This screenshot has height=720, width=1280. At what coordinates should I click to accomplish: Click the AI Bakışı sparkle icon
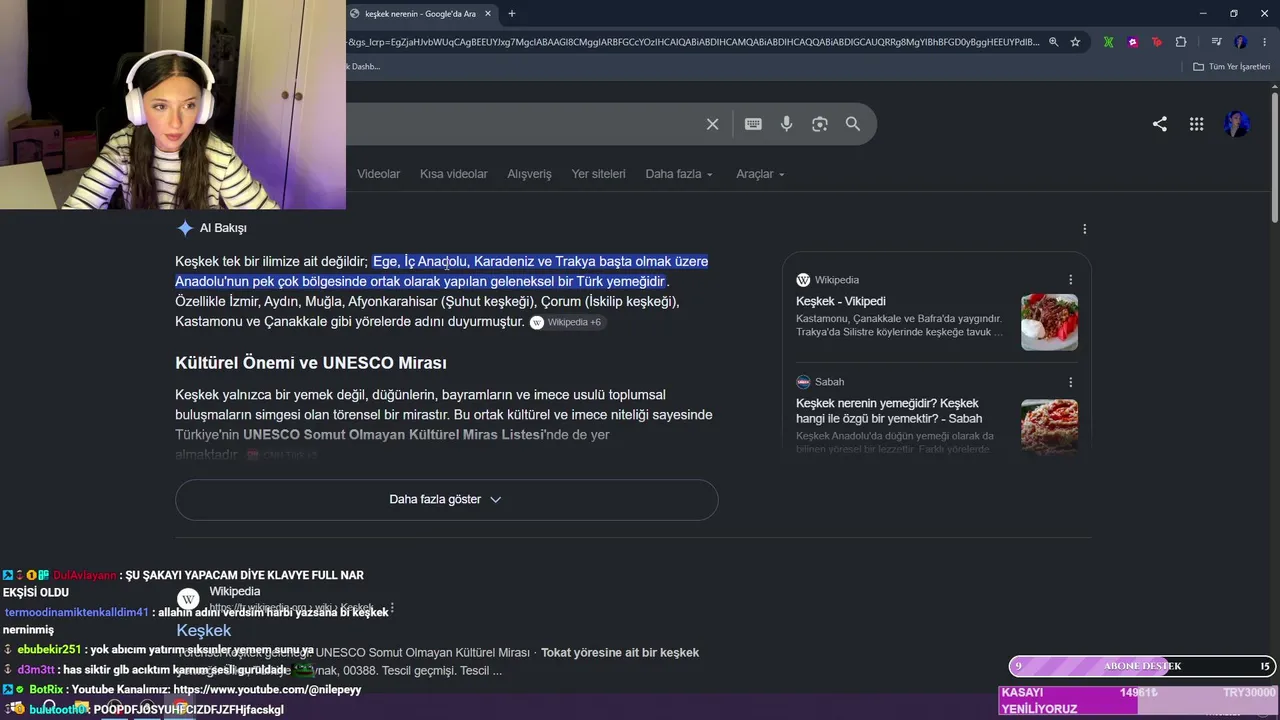click(x=185, y=228)
